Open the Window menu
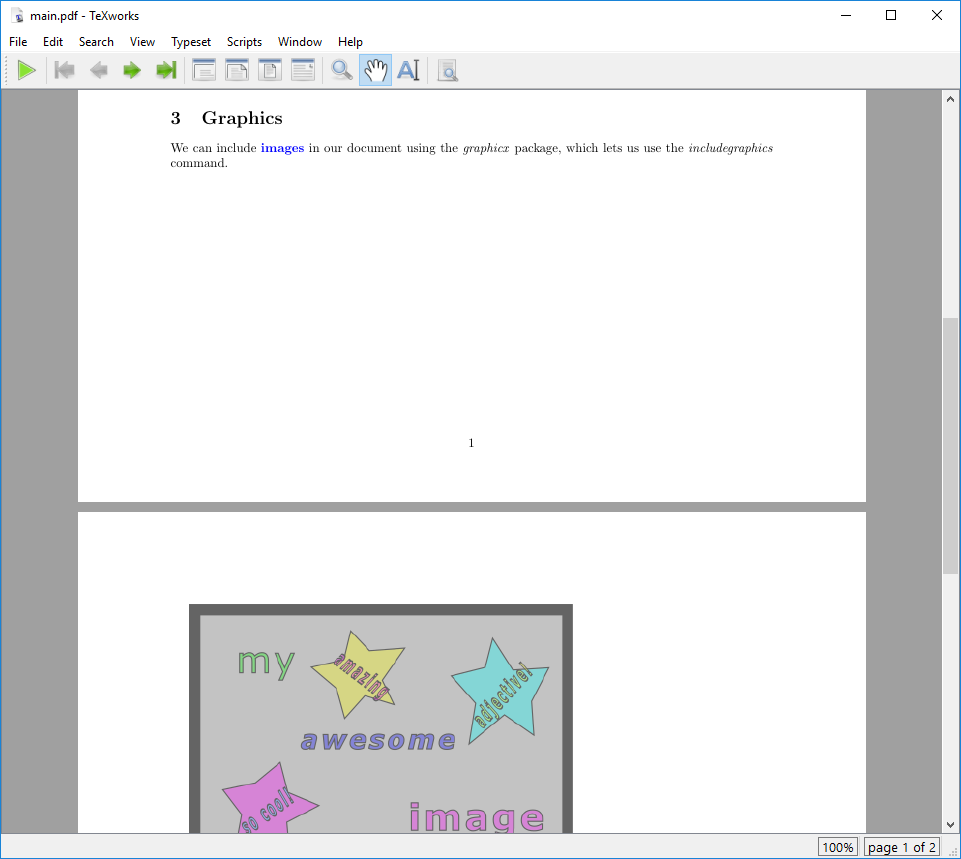 pos(299,41)
